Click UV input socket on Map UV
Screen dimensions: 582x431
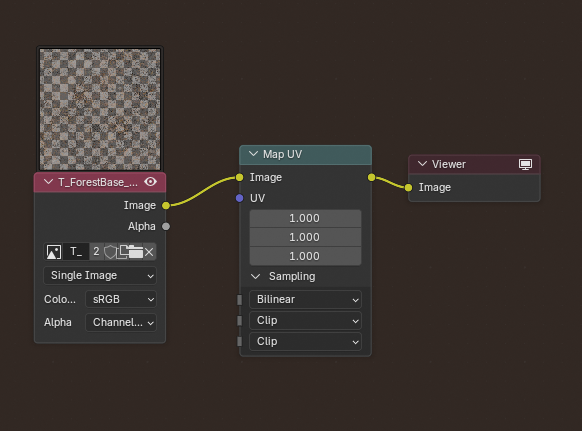(239, 198)
